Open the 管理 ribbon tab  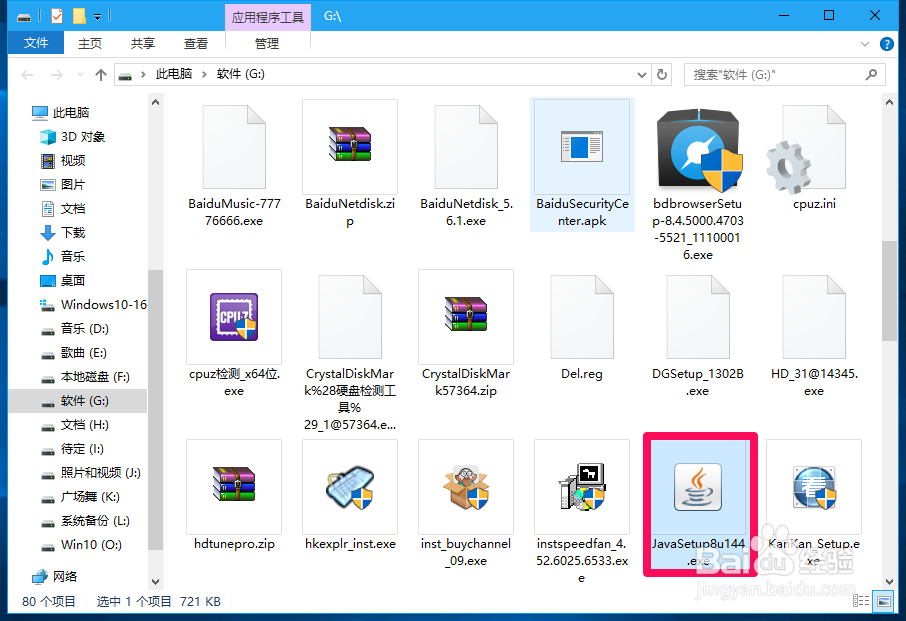pyautogui.click(x=267, y=43)
